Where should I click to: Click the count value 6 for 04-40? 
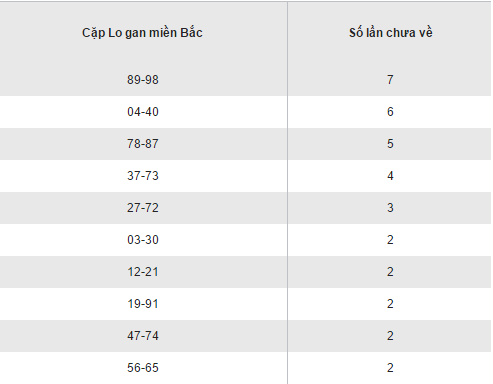(x=390, y=112)
